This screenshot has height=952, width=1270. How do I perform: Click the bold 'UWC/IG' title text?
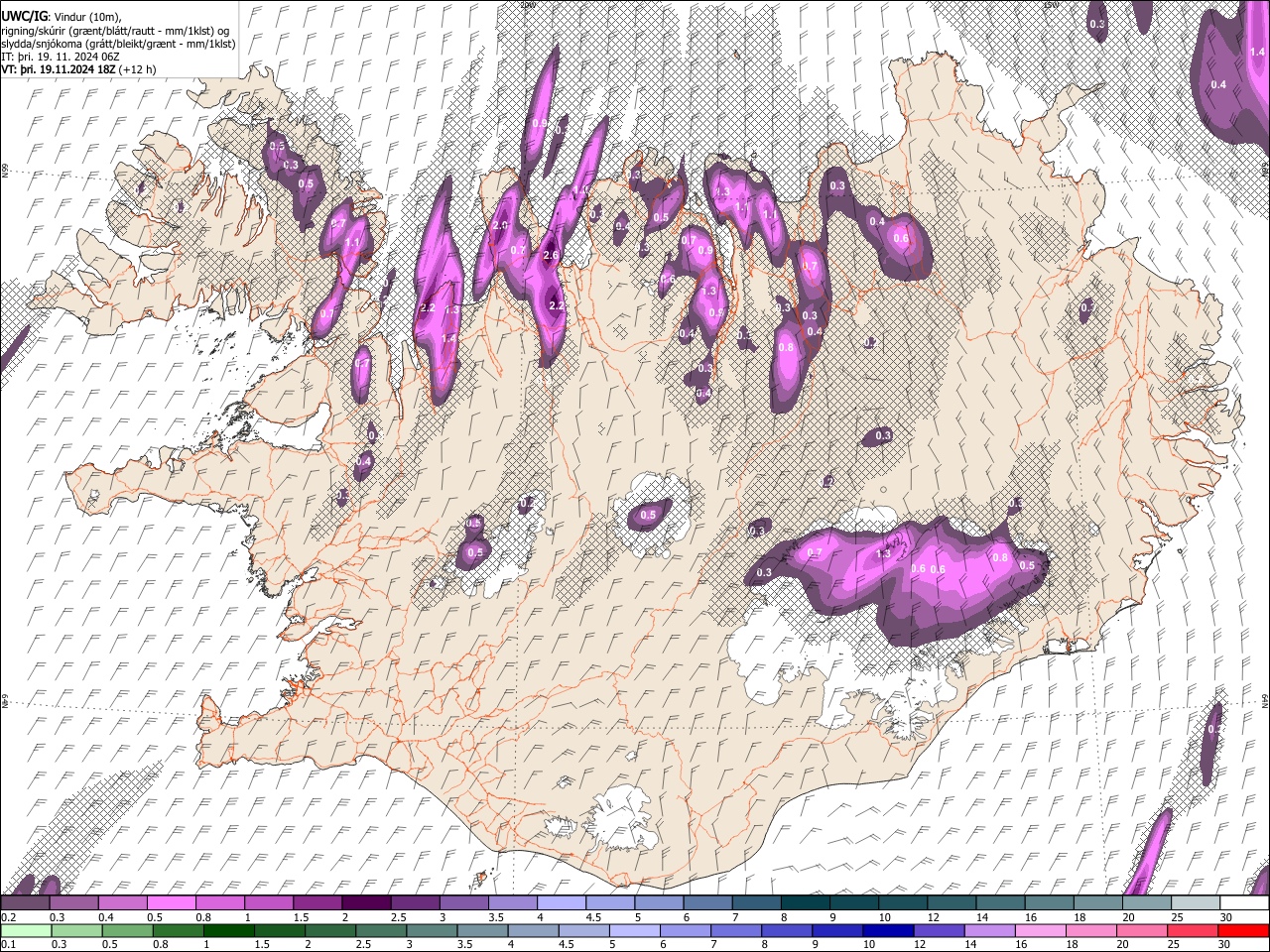pyautogui.click(x=24, y=17)
